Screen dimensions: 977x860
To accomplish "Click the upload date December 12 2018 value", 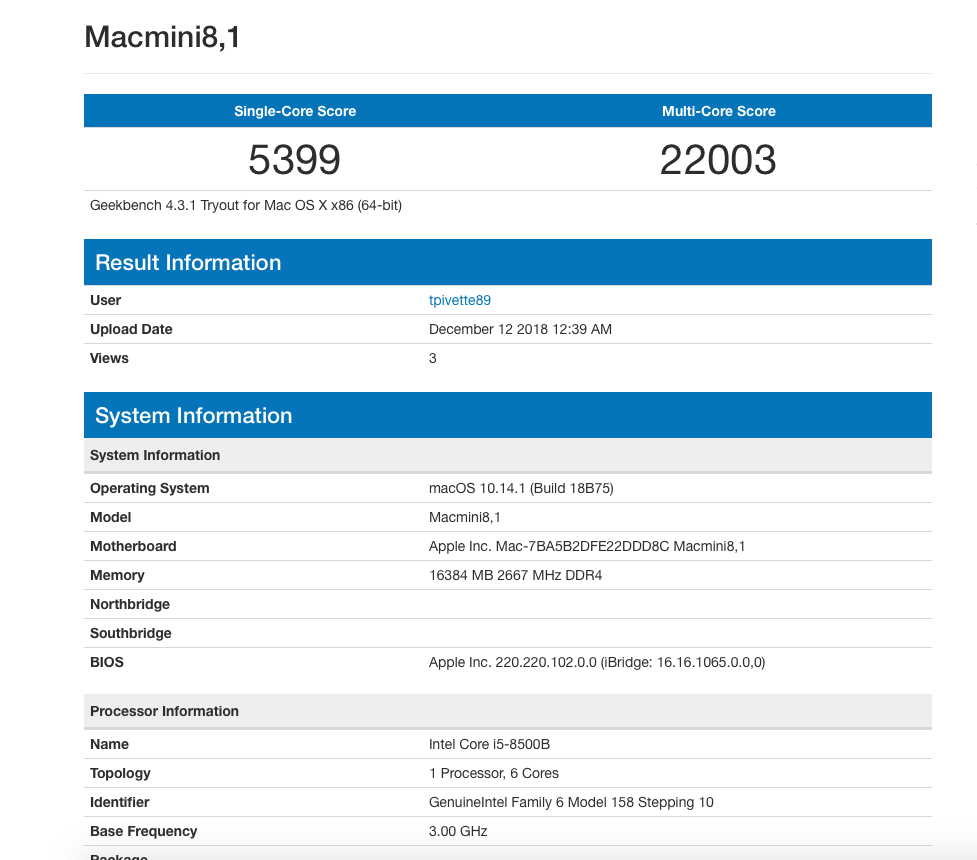I will (x=520, y=329).
